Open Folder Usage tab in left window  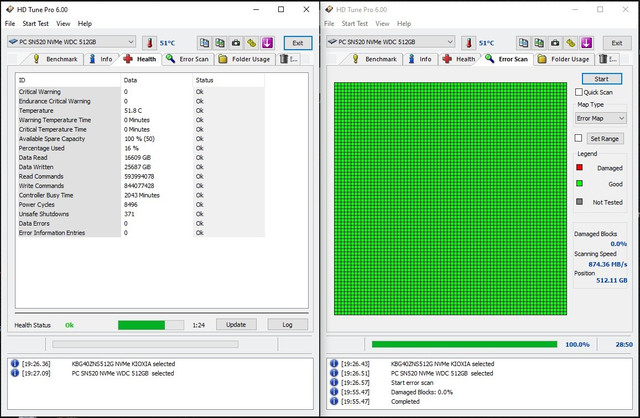pos(245,59)
